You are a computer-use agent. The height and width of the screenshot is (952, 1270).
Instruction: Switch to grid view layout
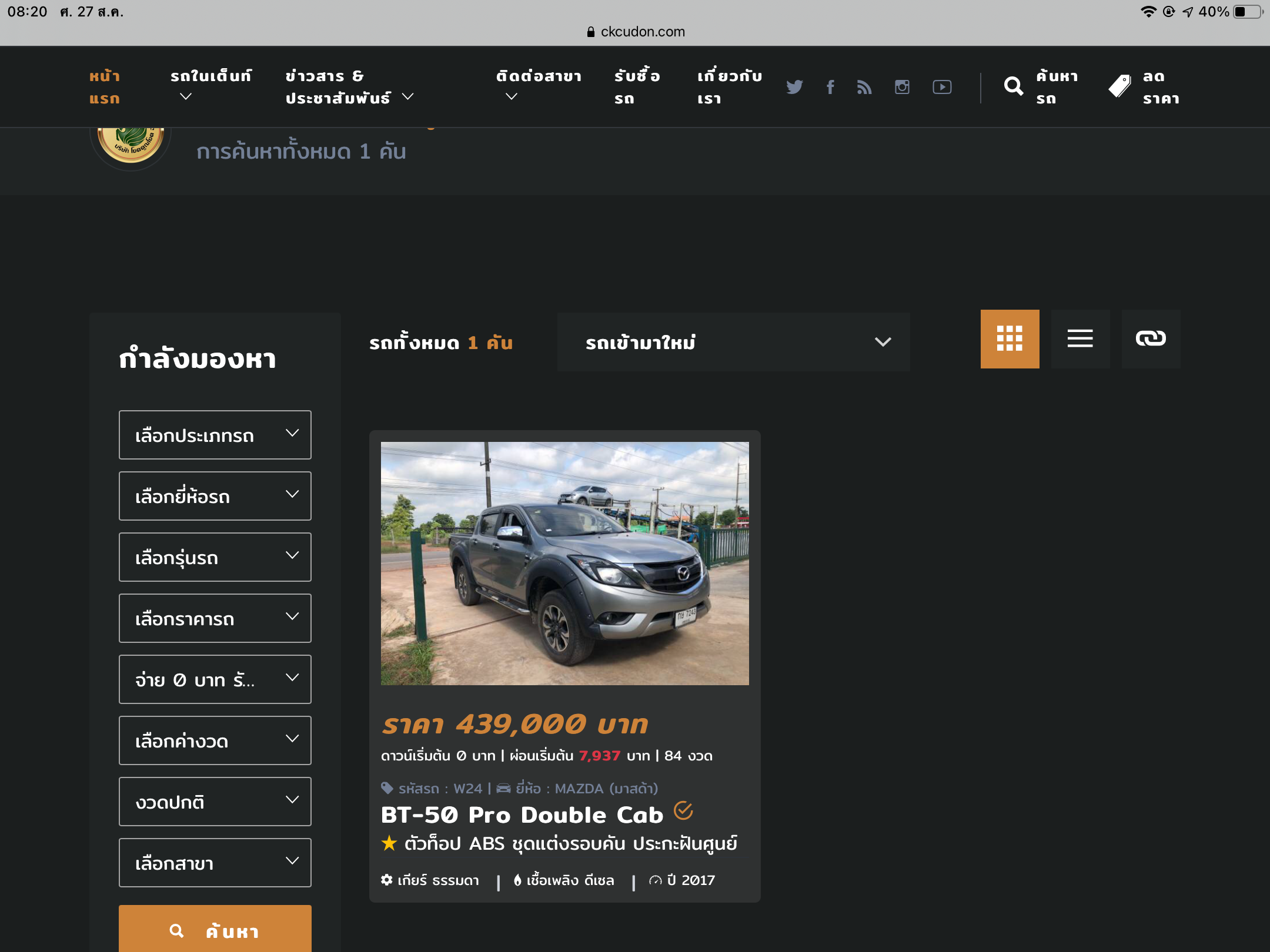point(1010,339)
